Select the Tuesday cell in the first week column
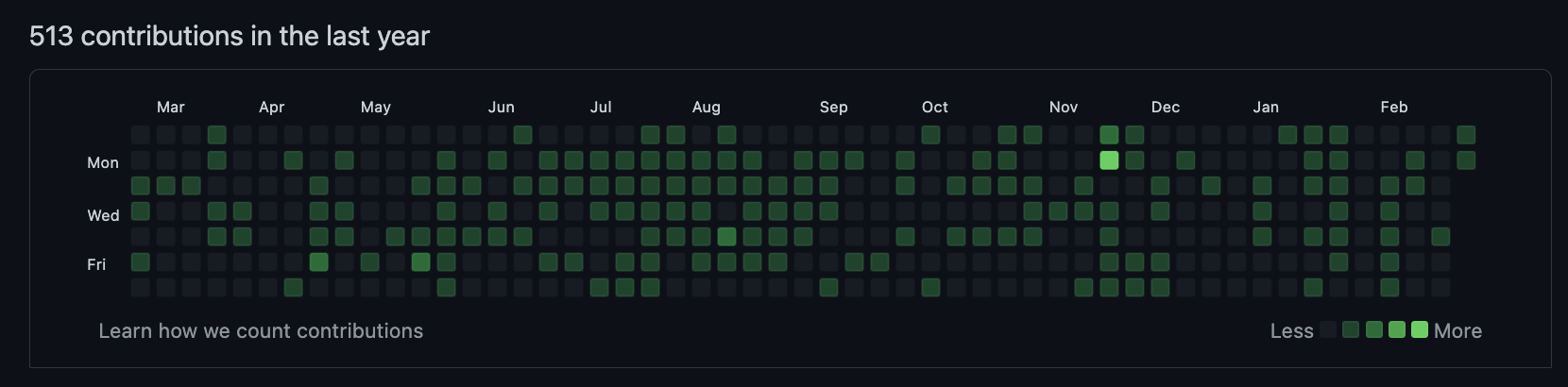 tap(140, 185)
